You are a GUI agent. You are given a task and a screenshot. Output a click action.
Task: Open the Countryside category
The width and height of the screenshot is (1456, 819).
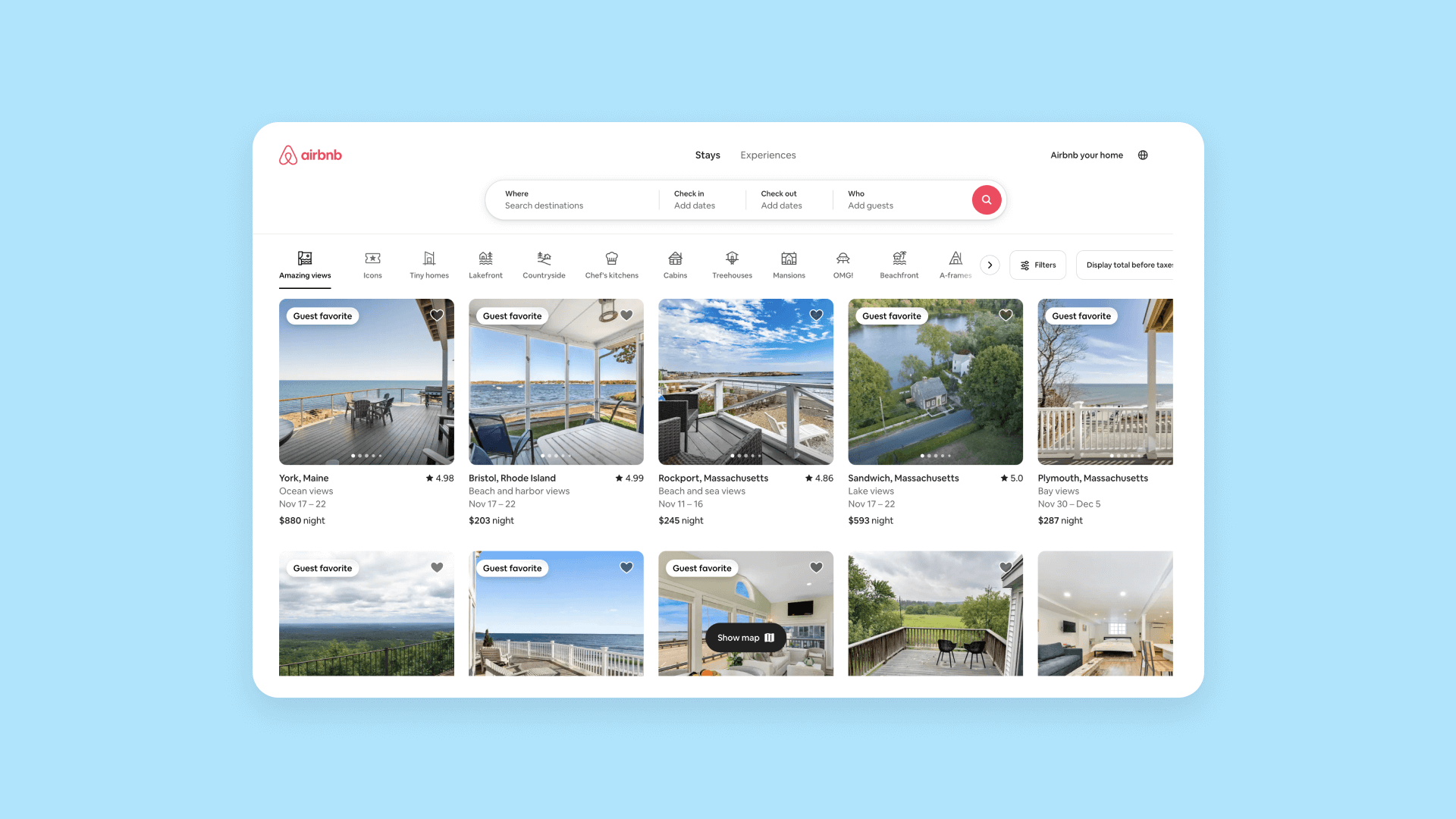544,264
